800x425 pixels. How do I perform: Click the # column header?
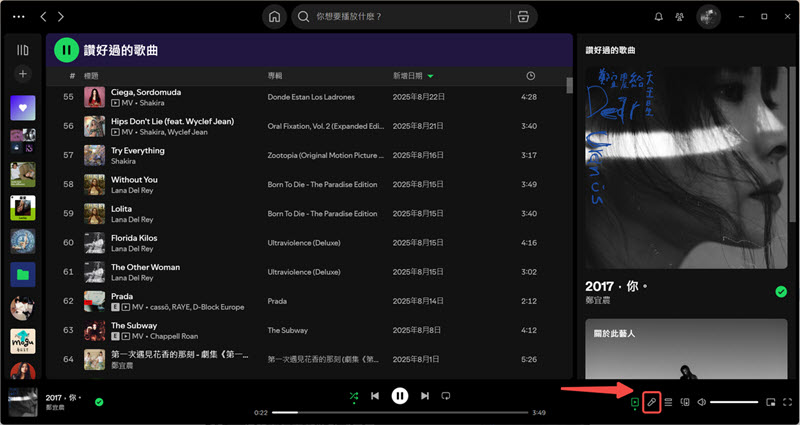(72, 76)
